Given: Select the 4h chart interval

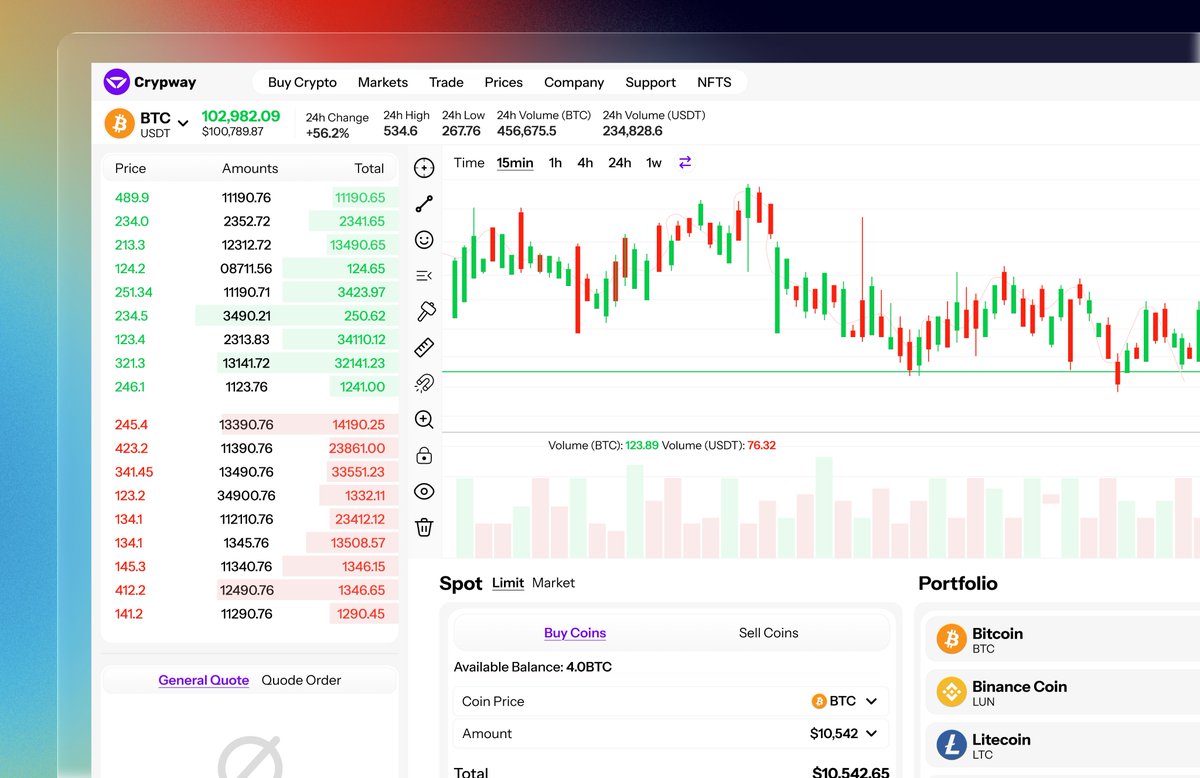Looking at the screenshot, I should (585, 163).
